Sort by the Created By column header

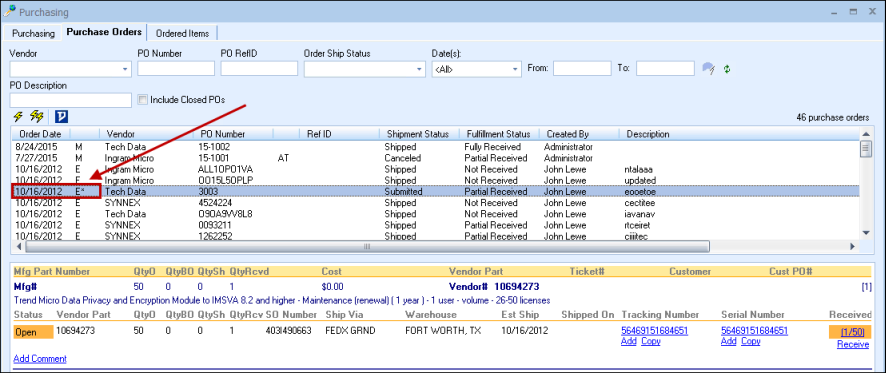click(x=579, y=134)
